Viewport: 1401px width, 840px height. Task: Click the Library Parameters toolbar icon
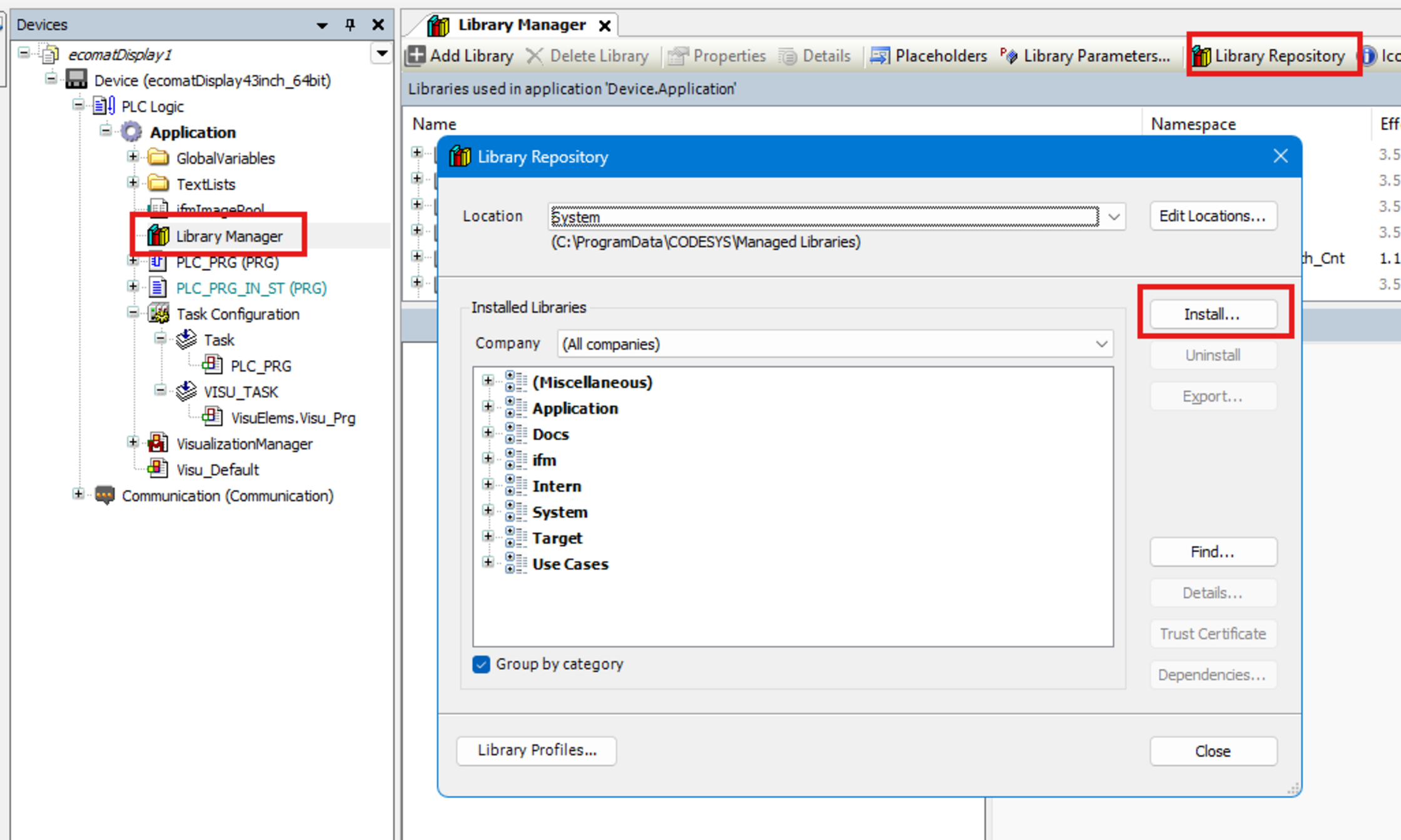click(1009, 56)
